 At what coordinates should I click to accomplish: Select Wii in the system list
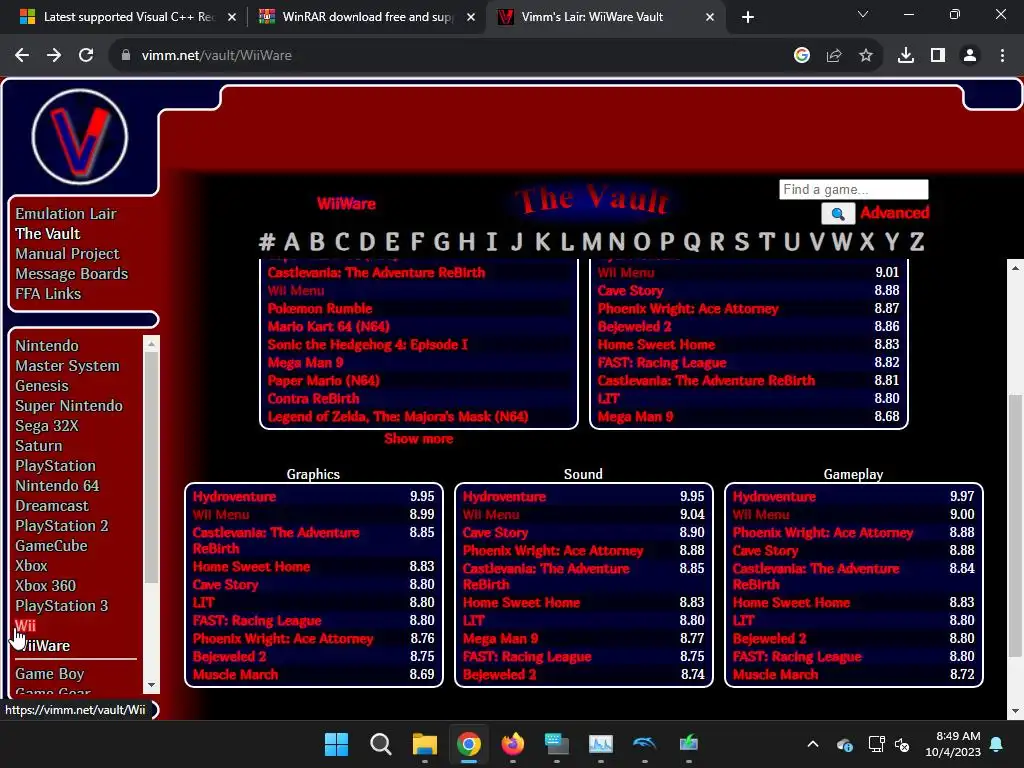pyautogui.click(x=25, y=626)
